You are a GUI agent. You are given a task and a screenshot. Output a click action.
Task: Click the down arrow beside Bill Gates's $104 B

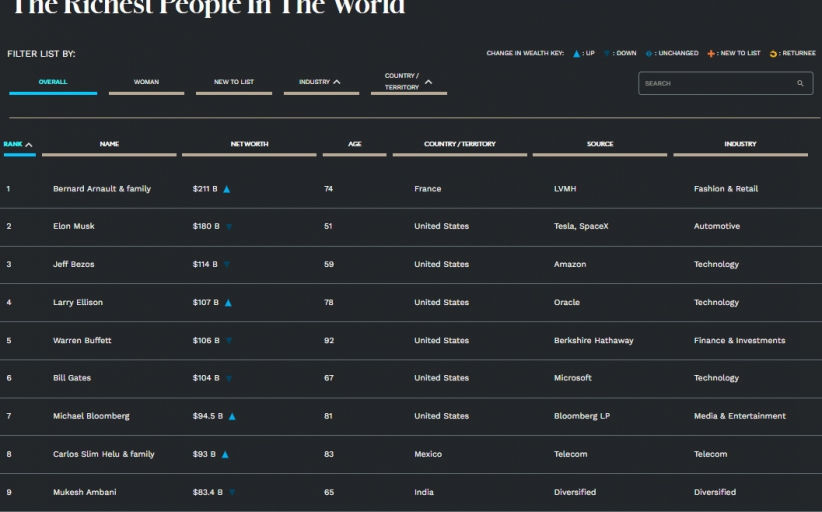coord(229,378)
